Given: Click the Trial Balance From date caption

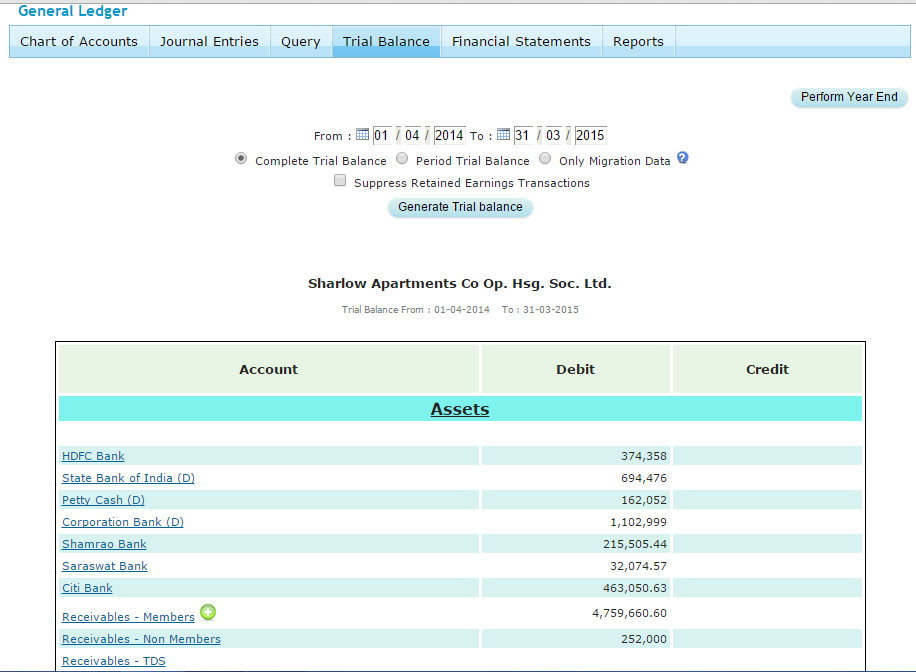Looking at the screenshot, I should (460, 310).
